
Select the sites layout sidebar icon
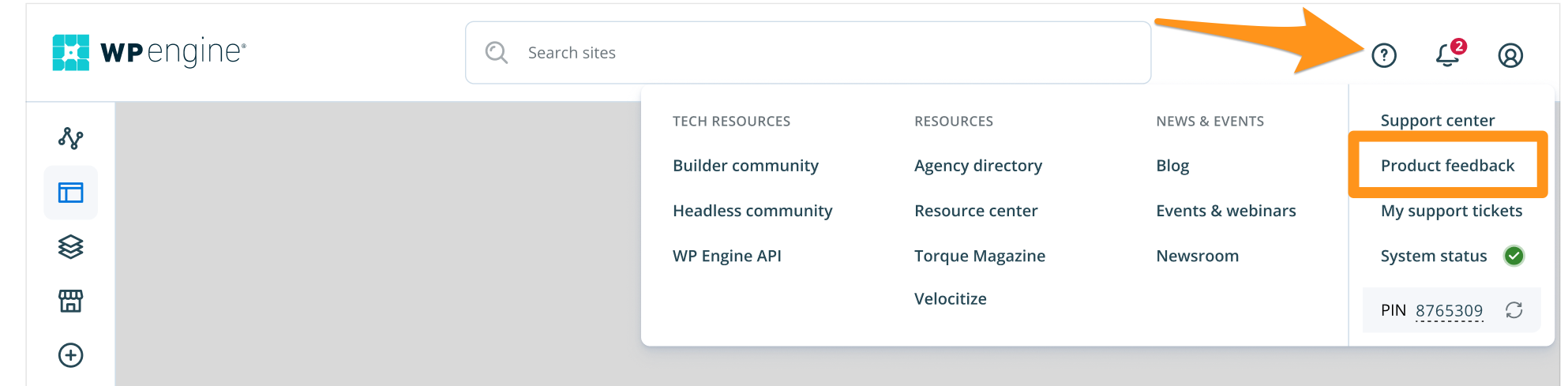[x=70, y=193]
